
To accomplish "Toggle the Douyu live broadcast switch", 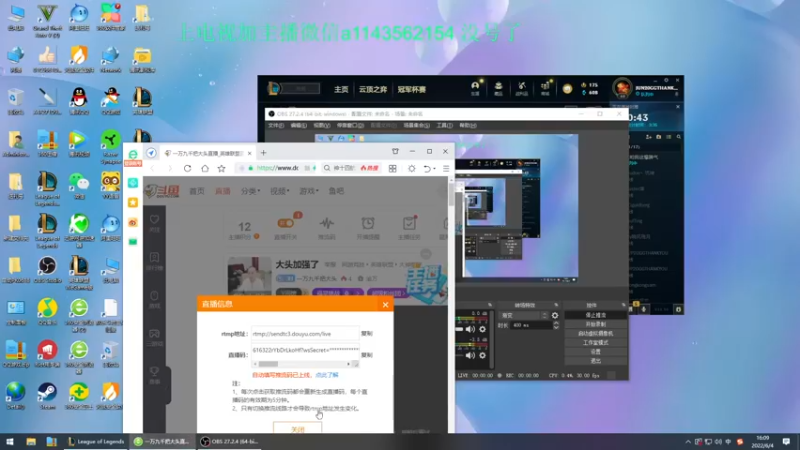I will tap(285, 223).
